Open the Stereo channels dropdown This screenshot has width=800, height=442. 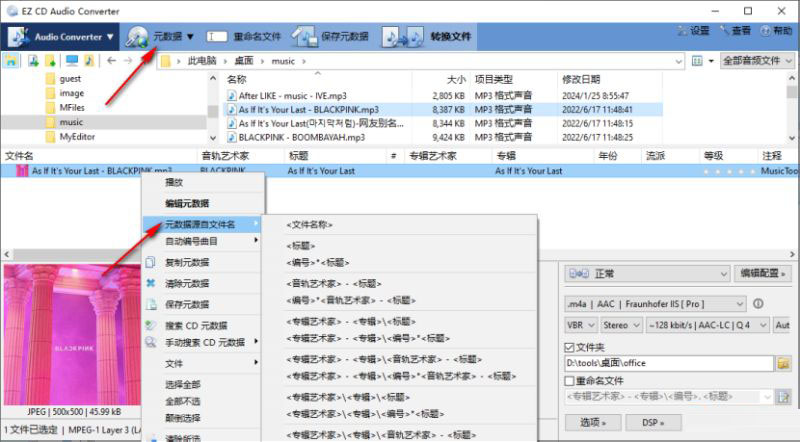[621, 325]
